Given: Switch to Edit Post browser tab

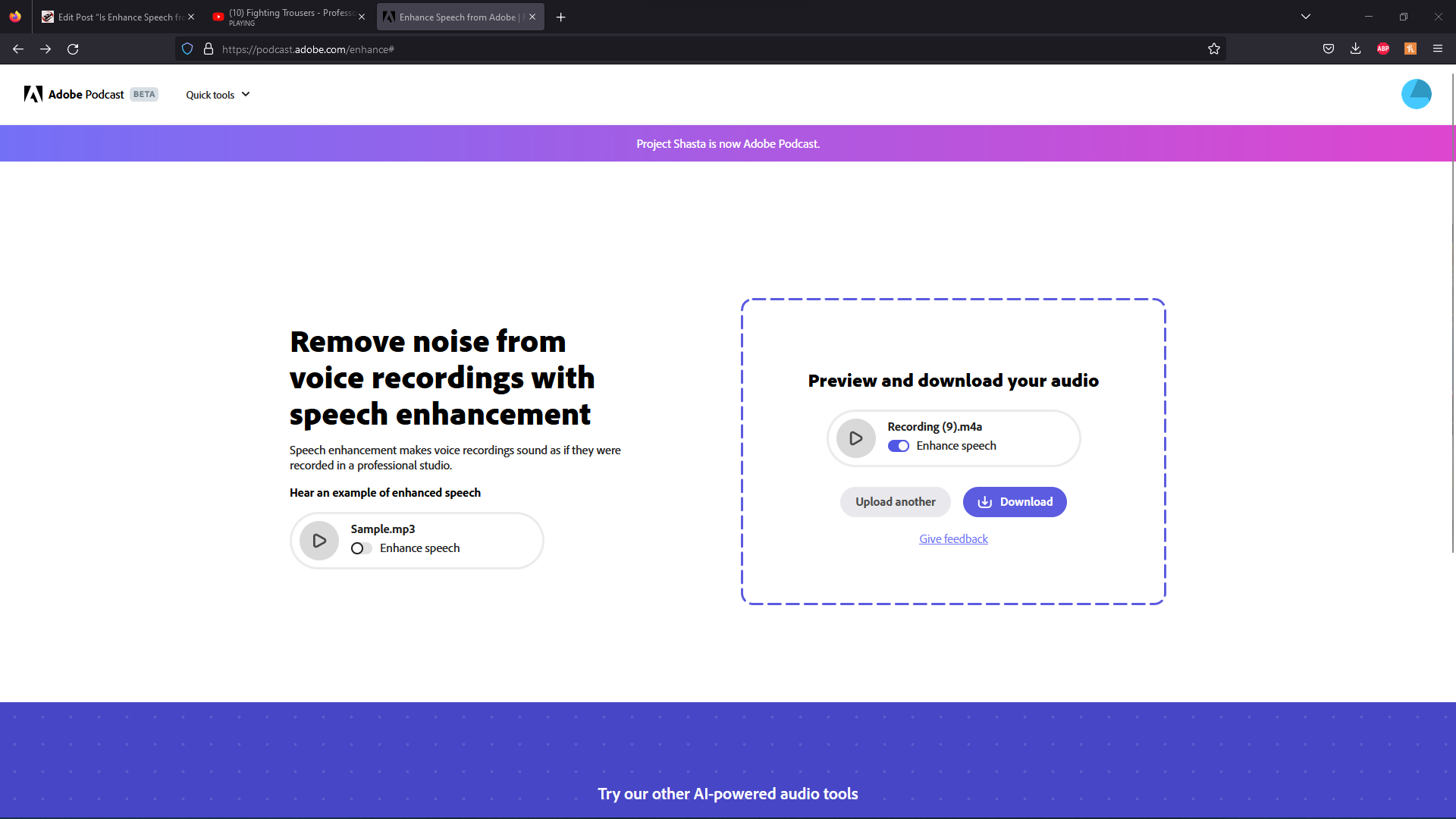Looking at the screenshot, I should [114, 17].
